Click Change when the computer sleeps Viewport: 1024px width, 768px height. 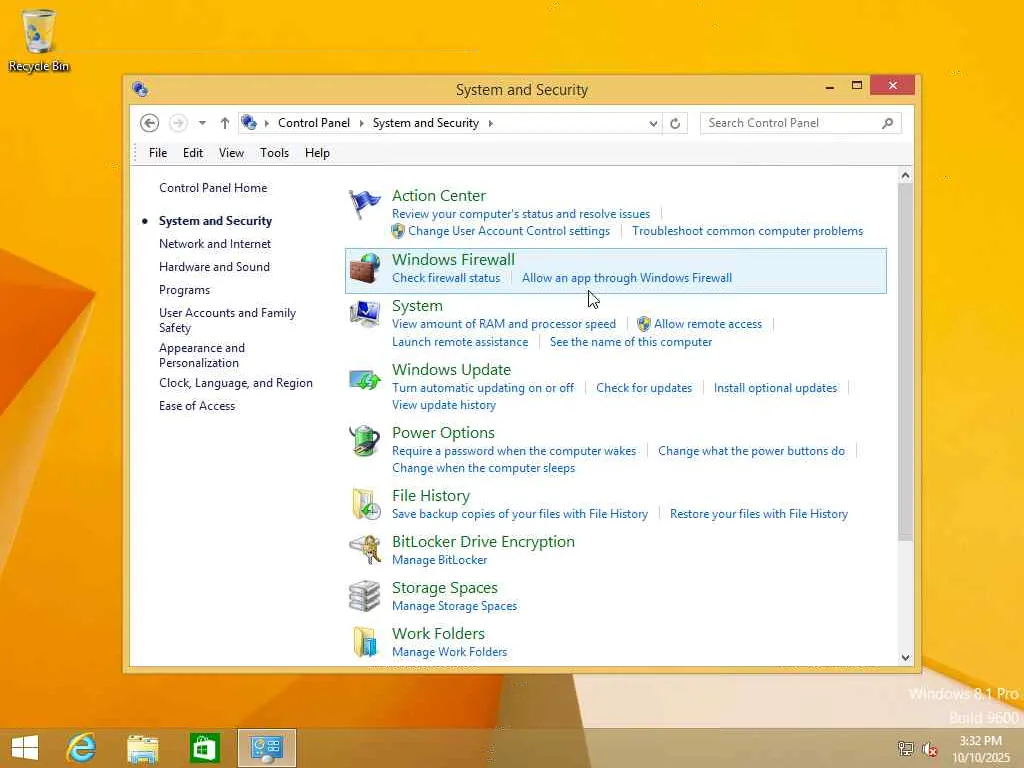tap(483, 468)
